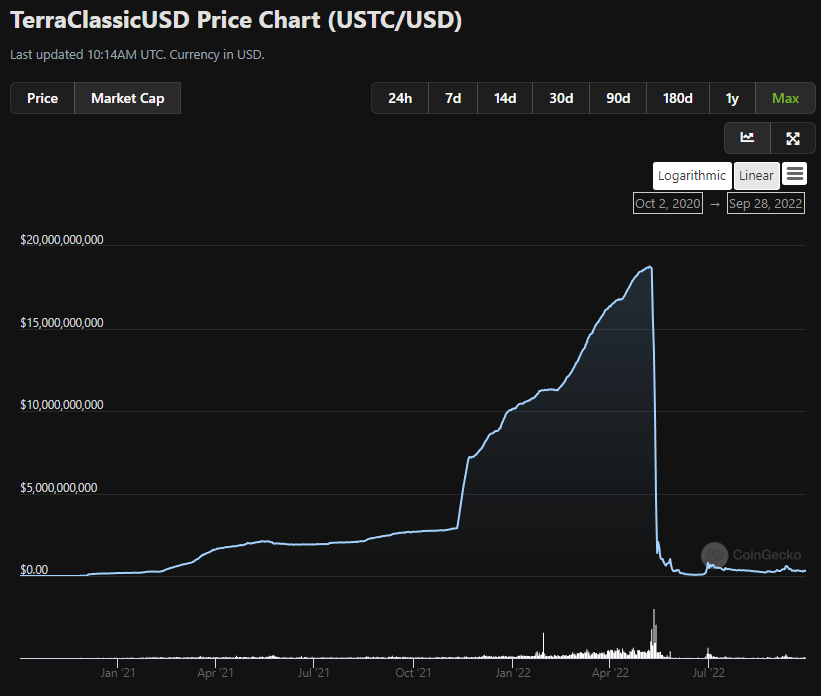Click the $15,000,000,000 axis label
Viewport: 821px width, 696px height.
[x=62, y=323]
